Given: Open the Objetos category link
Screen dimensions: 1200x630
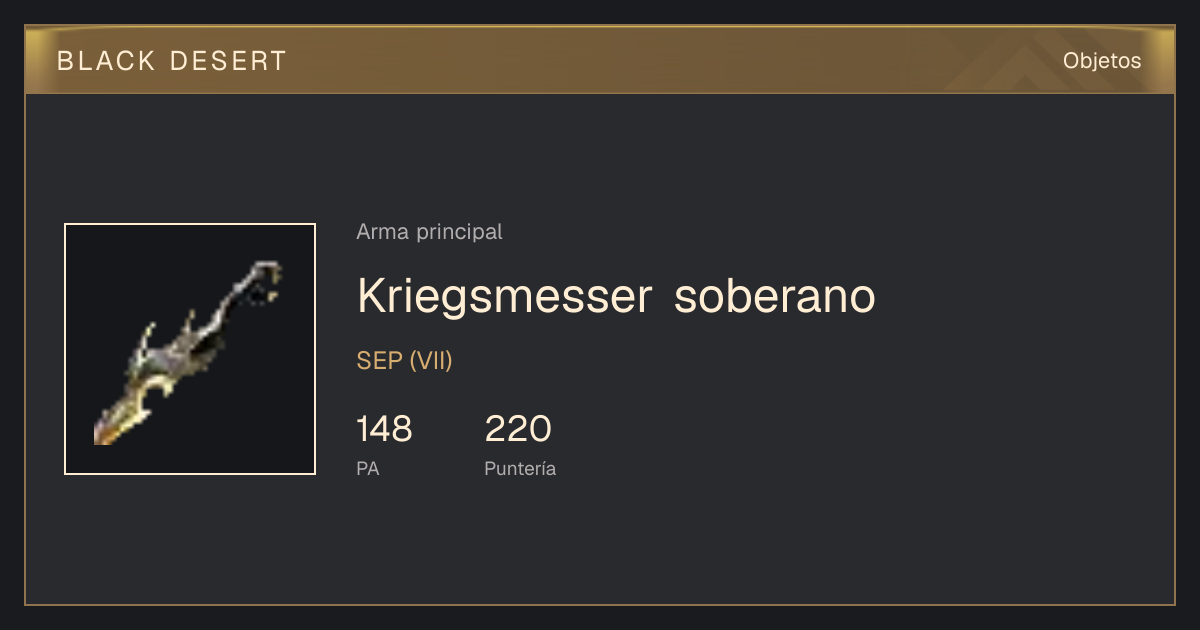Looking at the screenshot, I should [1102, 61].
